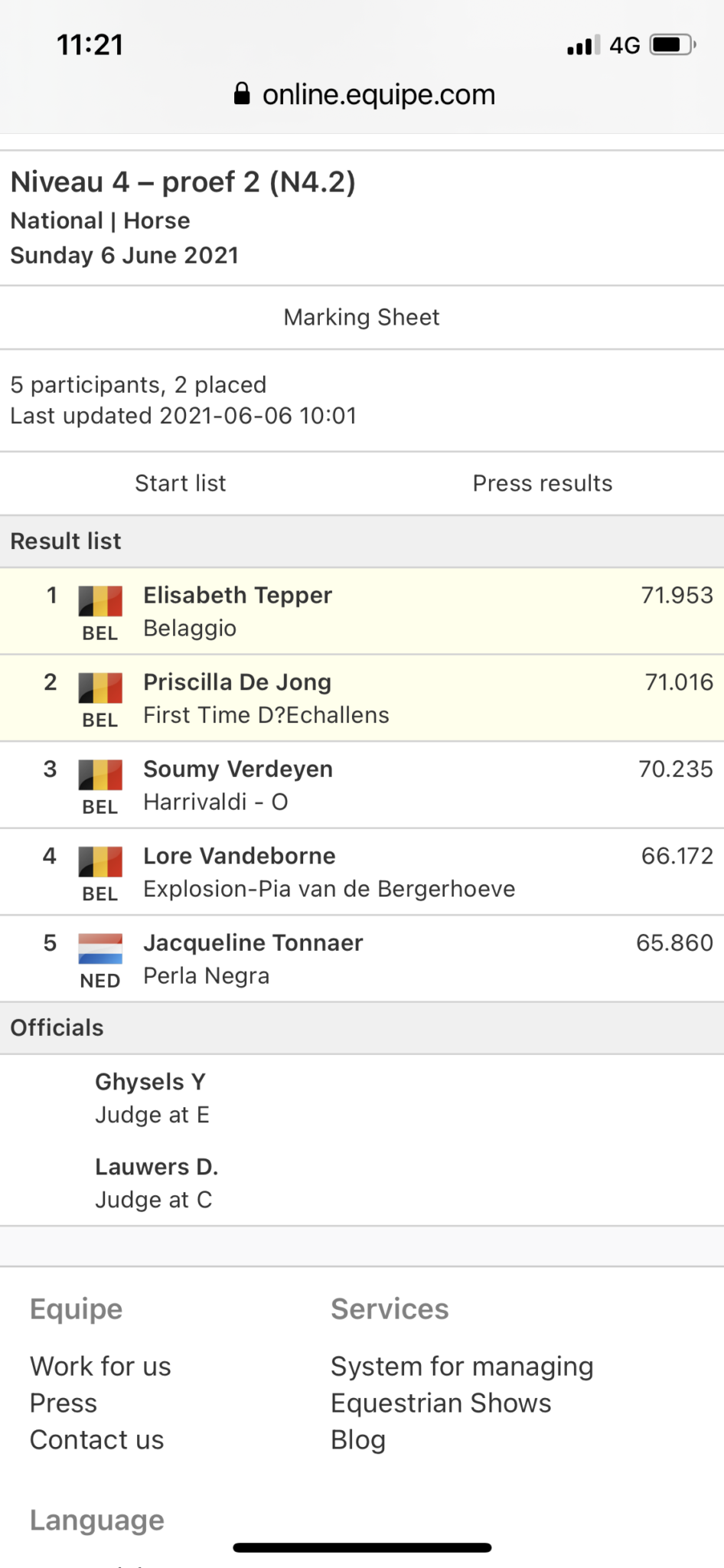This screenshot has height=1568, width=724.
Task: Open the Start list tab
Action: click(181, 483)
